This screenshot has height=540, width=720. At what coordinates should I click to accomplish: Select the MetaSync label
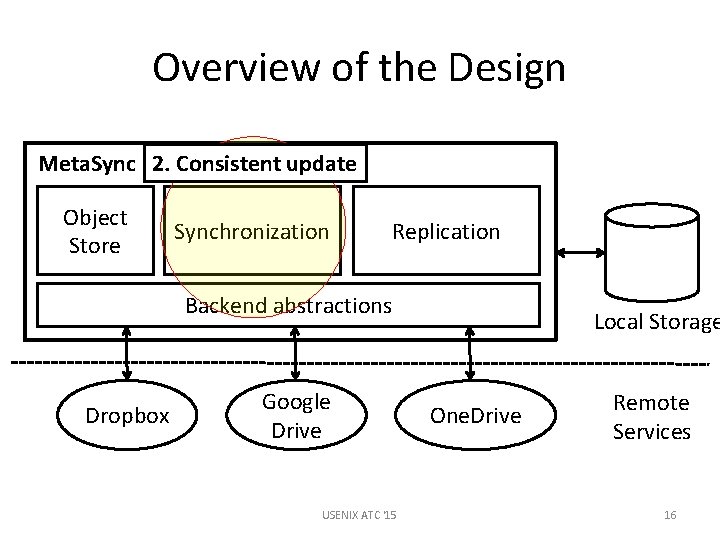pos(87,164)
